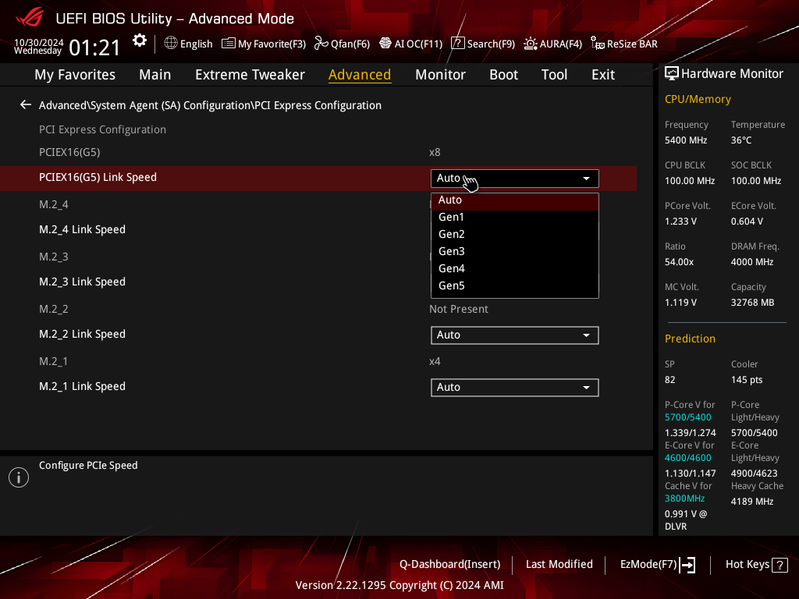Open AURA(F4) lighting icon
This screenshot has width=799, height=599.
(530, 43)
